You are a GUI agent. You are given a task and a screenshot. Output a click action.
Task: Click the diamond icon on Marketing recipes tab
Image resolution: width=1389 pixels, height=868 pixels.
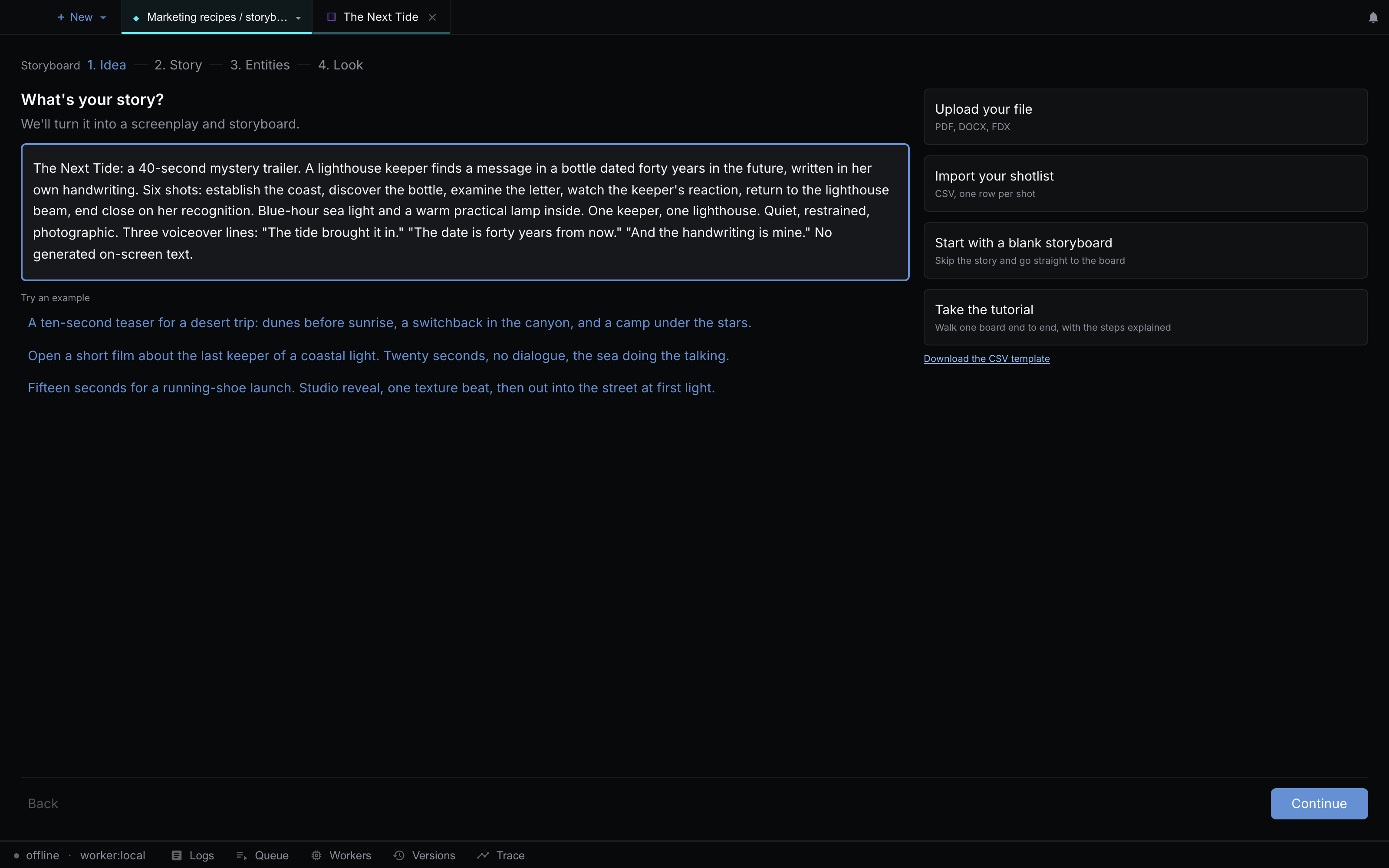click(136, 18)
